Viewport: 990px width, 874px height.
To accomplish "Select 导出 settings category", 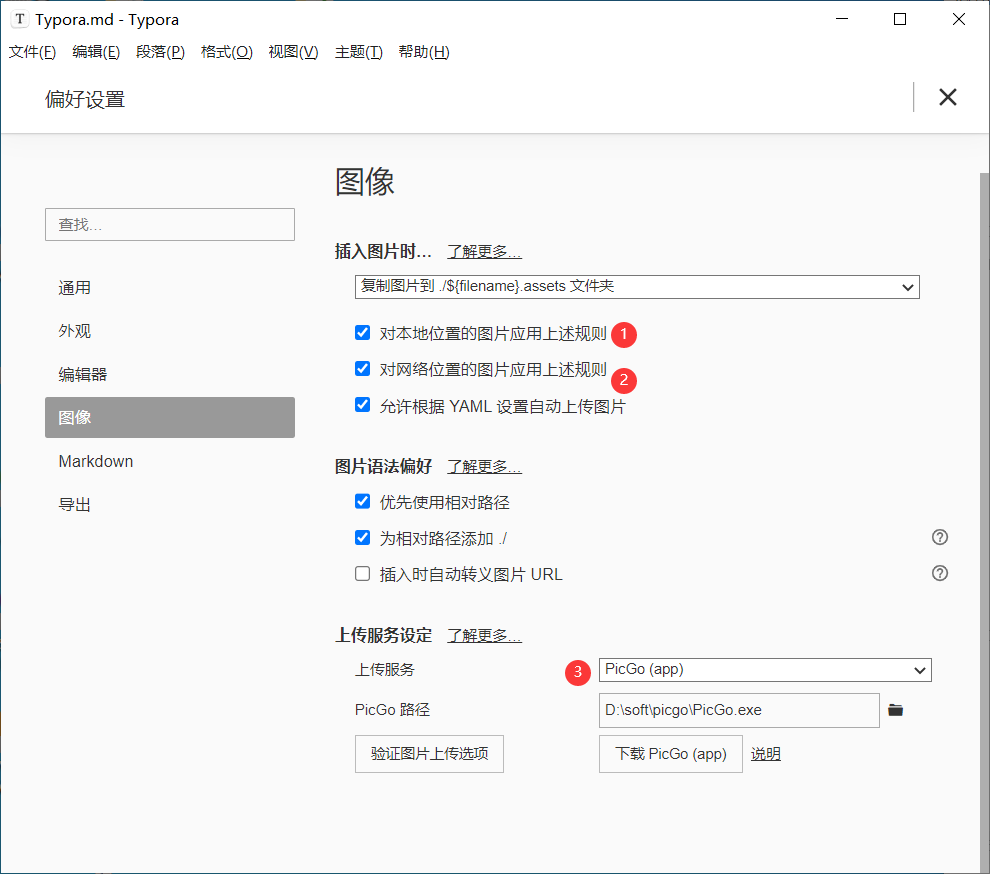I will [x=170, y=505].
